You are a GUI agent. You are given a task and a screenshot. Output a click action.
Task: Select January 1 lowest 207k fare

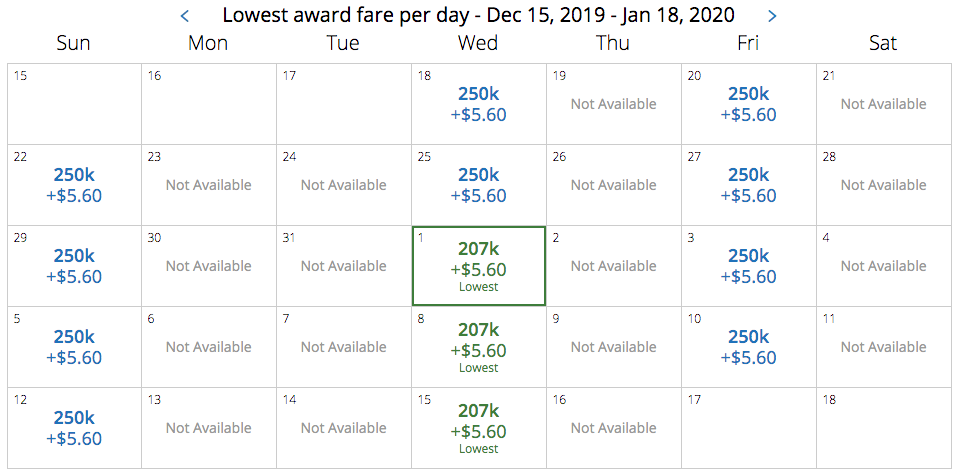point(478,266)
